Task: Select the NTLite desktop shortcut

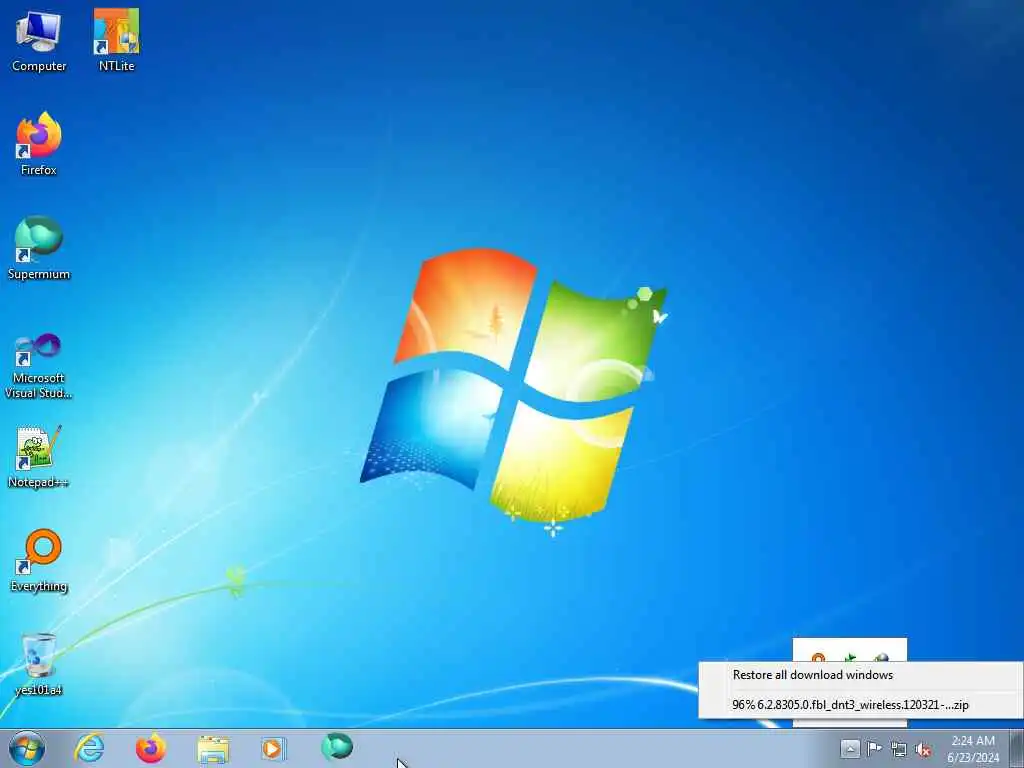Action: [116, 40]
